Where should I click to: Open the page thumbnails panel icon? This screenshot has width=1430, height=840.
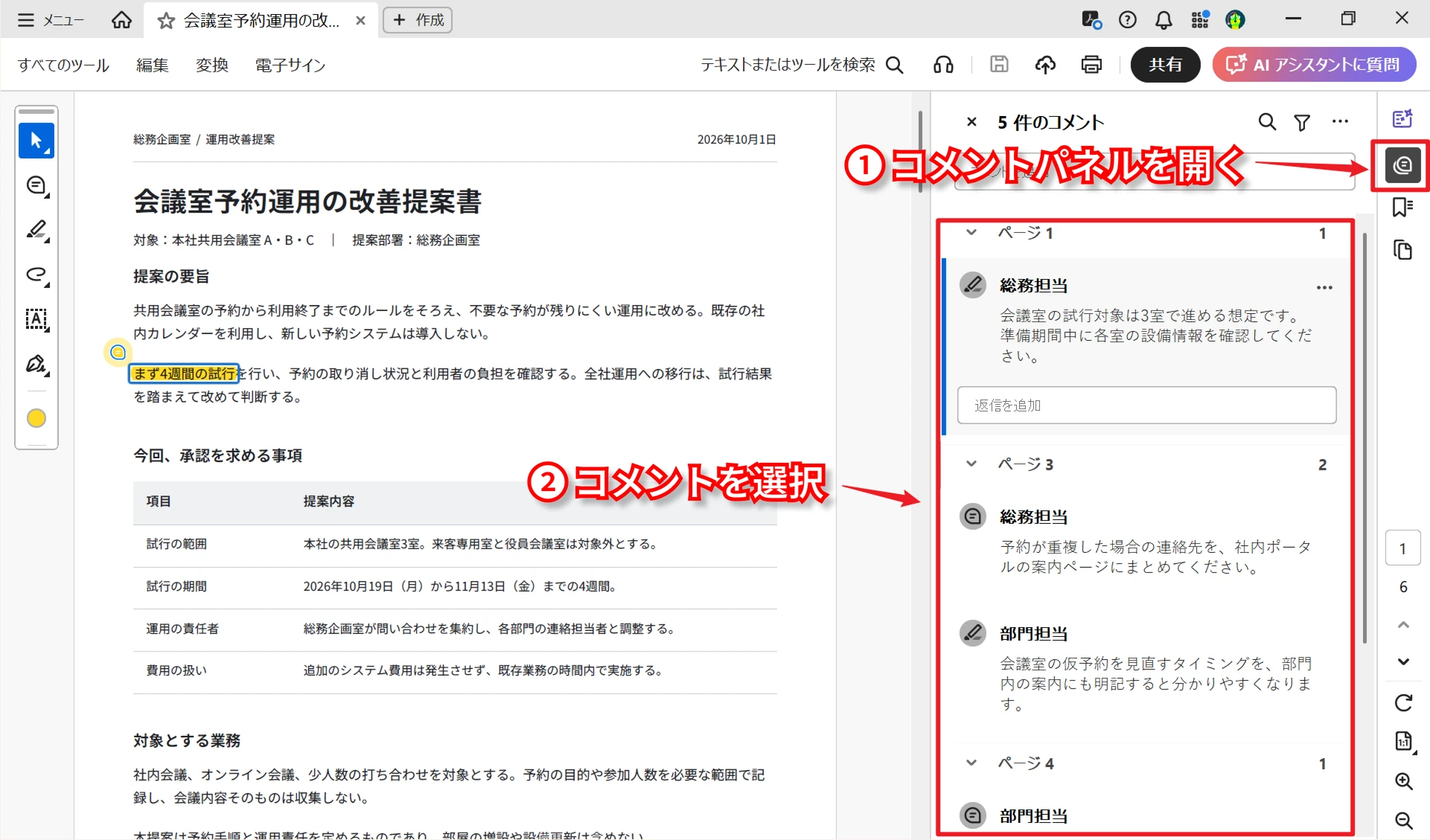tap(1402, 250)
